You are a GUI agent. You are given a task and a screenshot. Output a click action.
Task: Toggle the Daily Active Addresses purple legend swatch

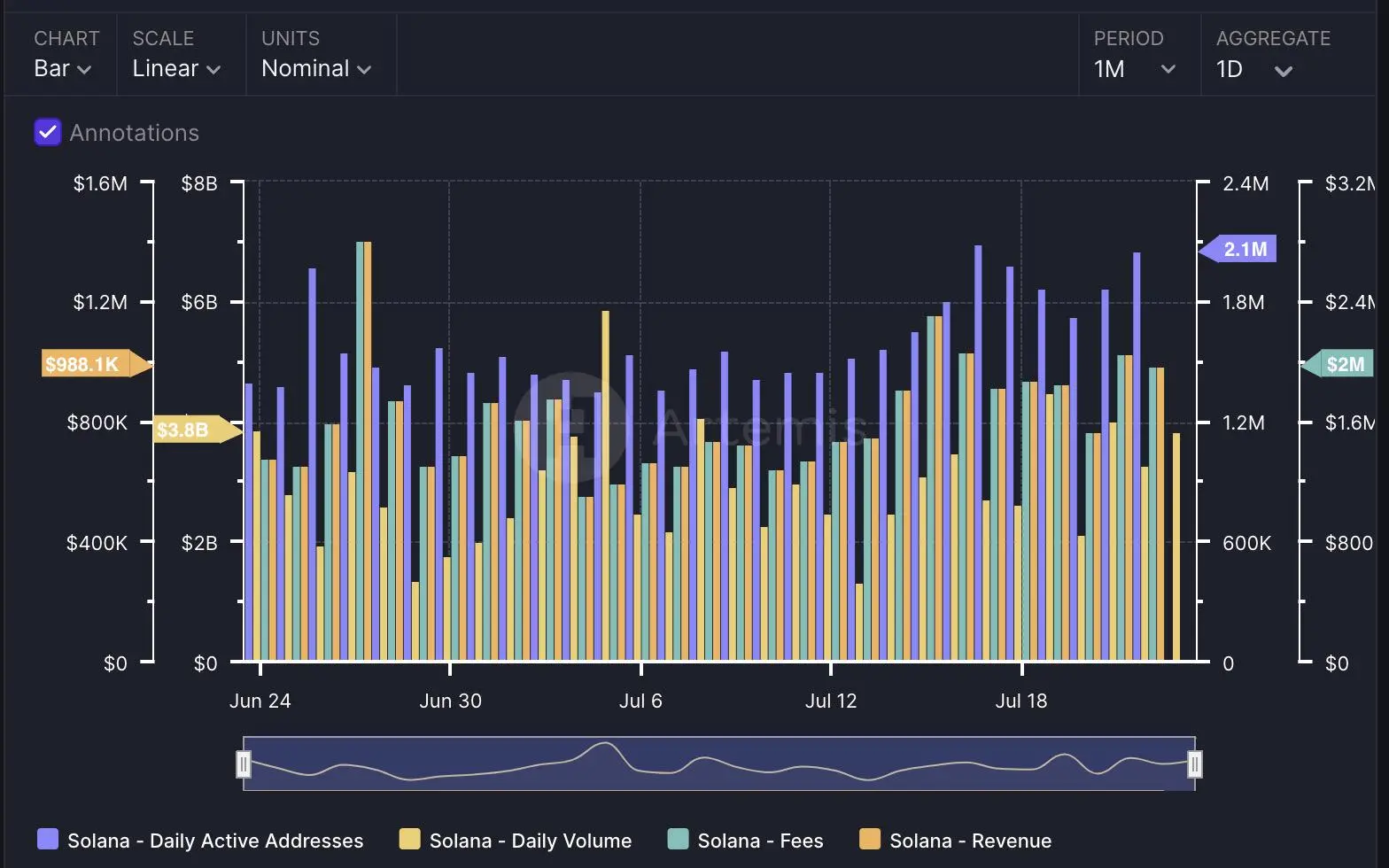click(48, 840)
